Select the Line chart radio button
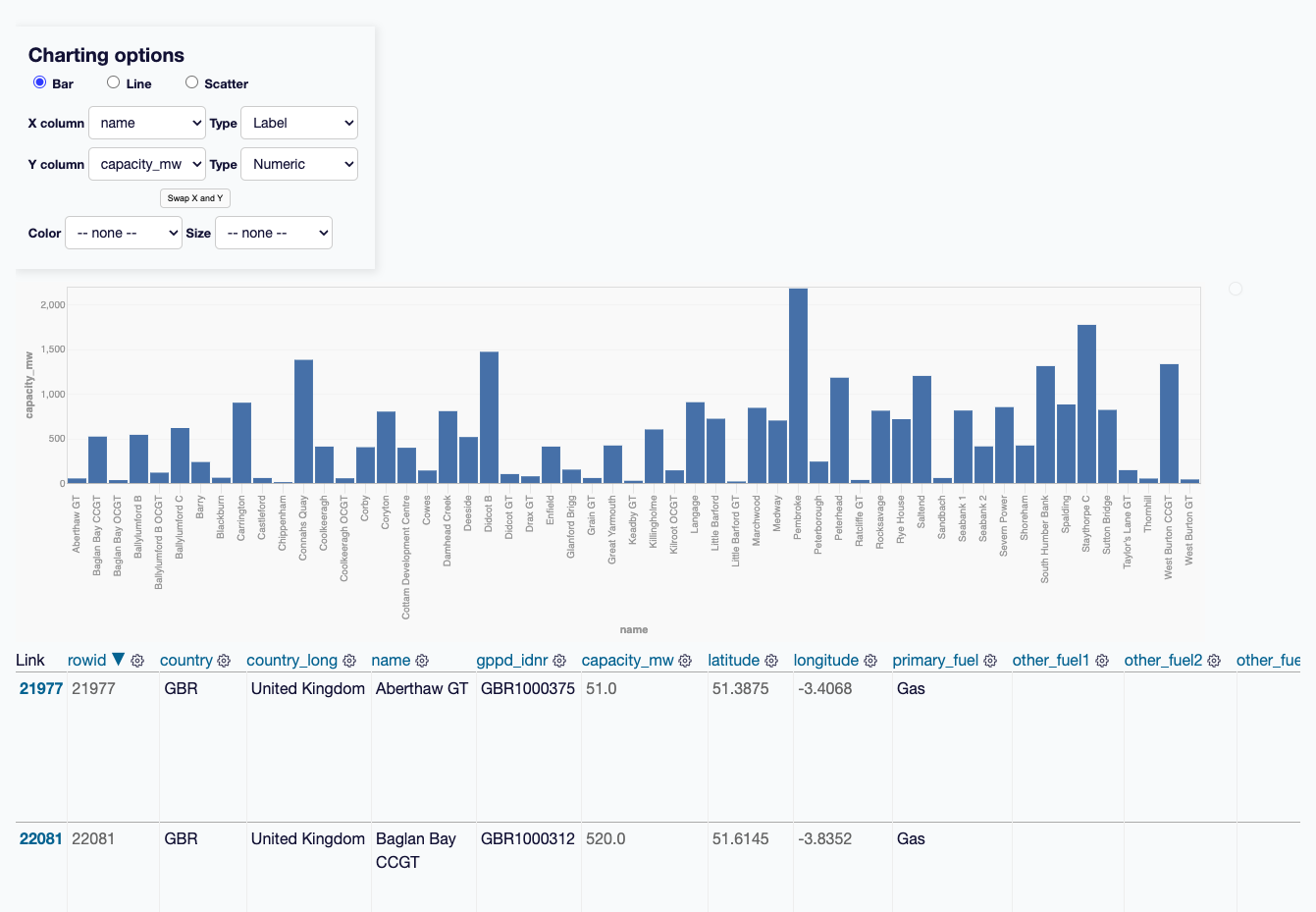This screenshot has height=912, width=1316. click(x=113, y=82)
